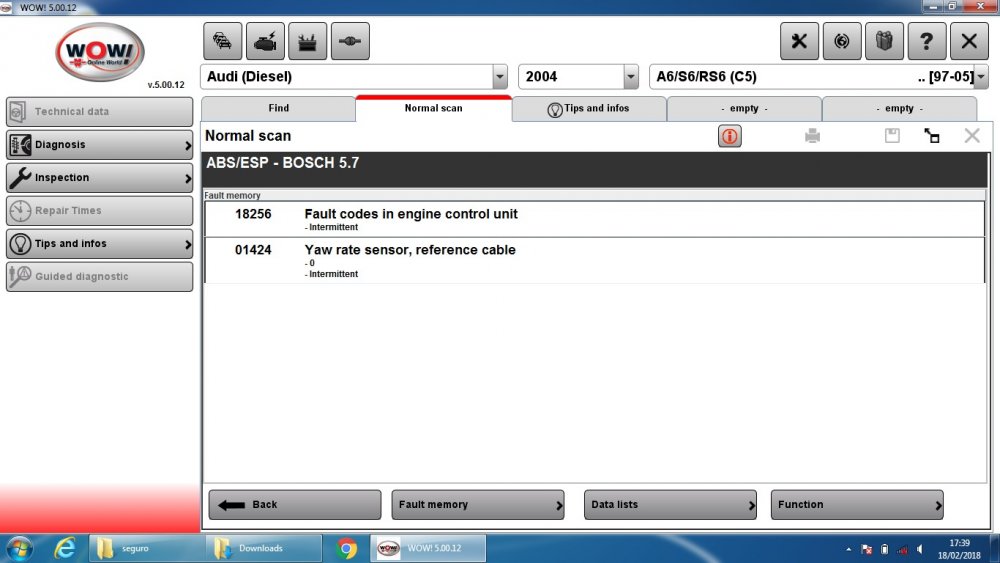
Task: Open the seguro folder taskbar item
Action: tap(147, 548)
